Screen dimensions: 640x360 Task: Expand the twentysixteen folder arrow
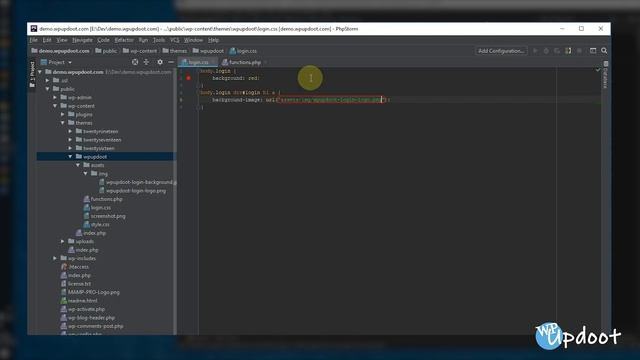(x=70, y=148)
